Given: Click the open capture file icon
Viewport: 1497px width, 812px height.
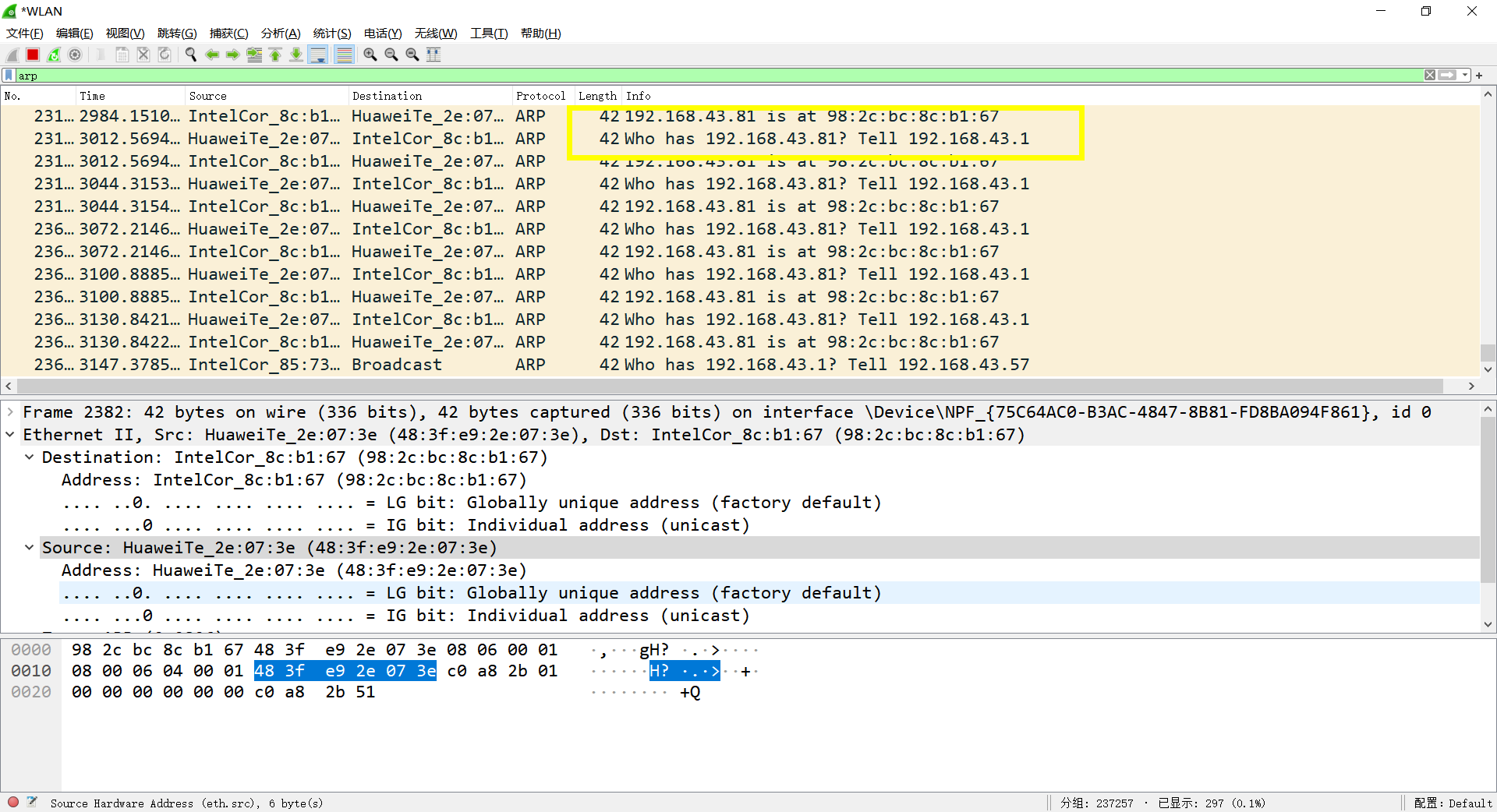Looking at the screenshot, I should pyautogui.click(x=101, y=55).
